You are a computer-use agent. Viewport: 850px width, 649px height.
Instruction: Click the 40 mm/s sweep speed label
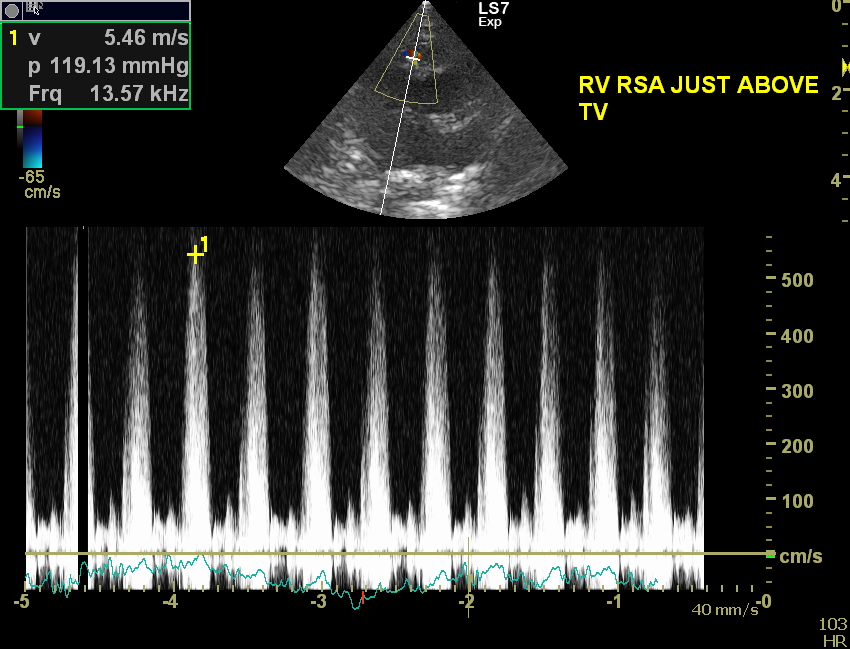pos(718,608)
